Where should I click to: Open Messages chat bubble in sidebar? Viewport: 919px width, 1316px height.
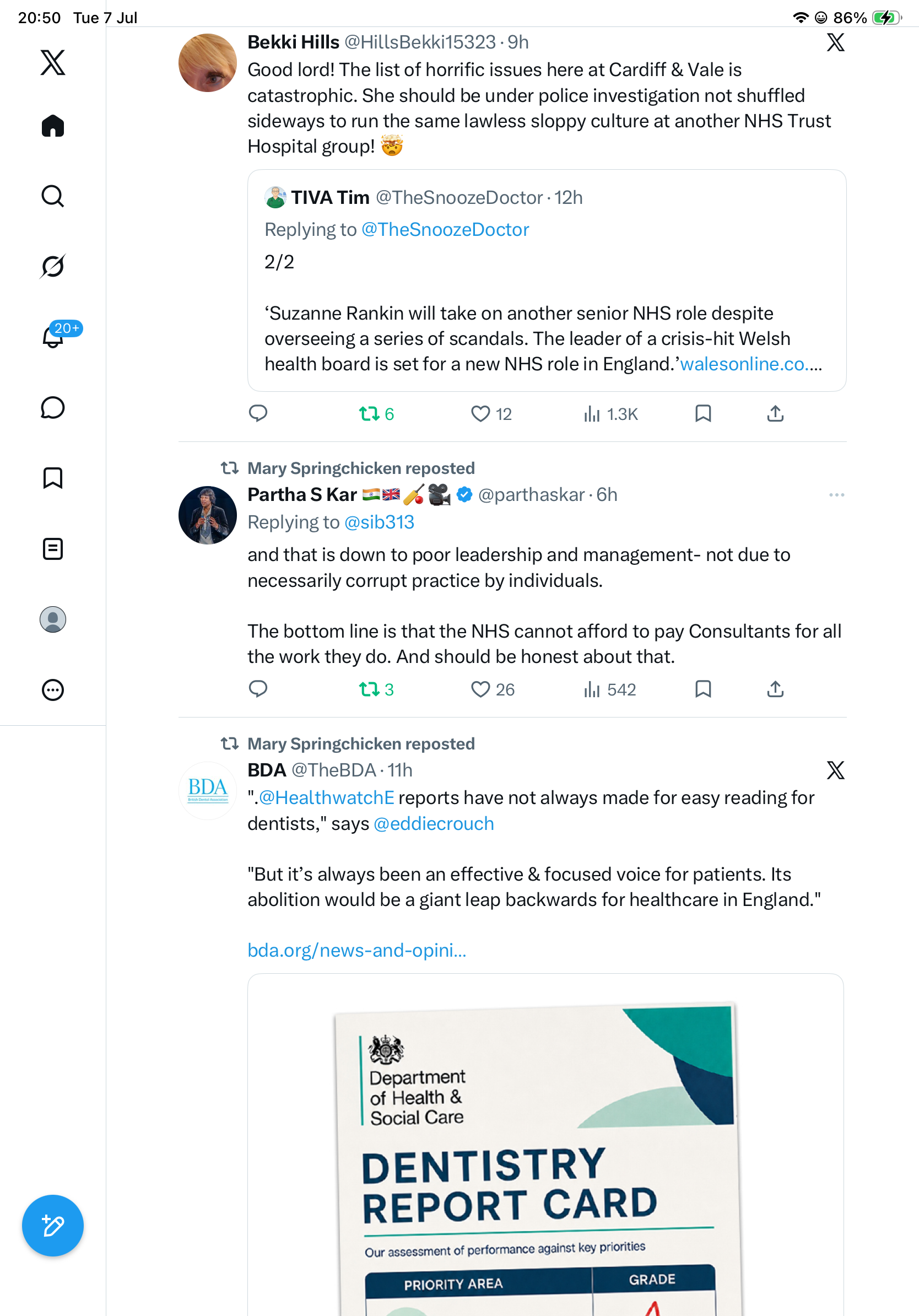coord(53,407)
